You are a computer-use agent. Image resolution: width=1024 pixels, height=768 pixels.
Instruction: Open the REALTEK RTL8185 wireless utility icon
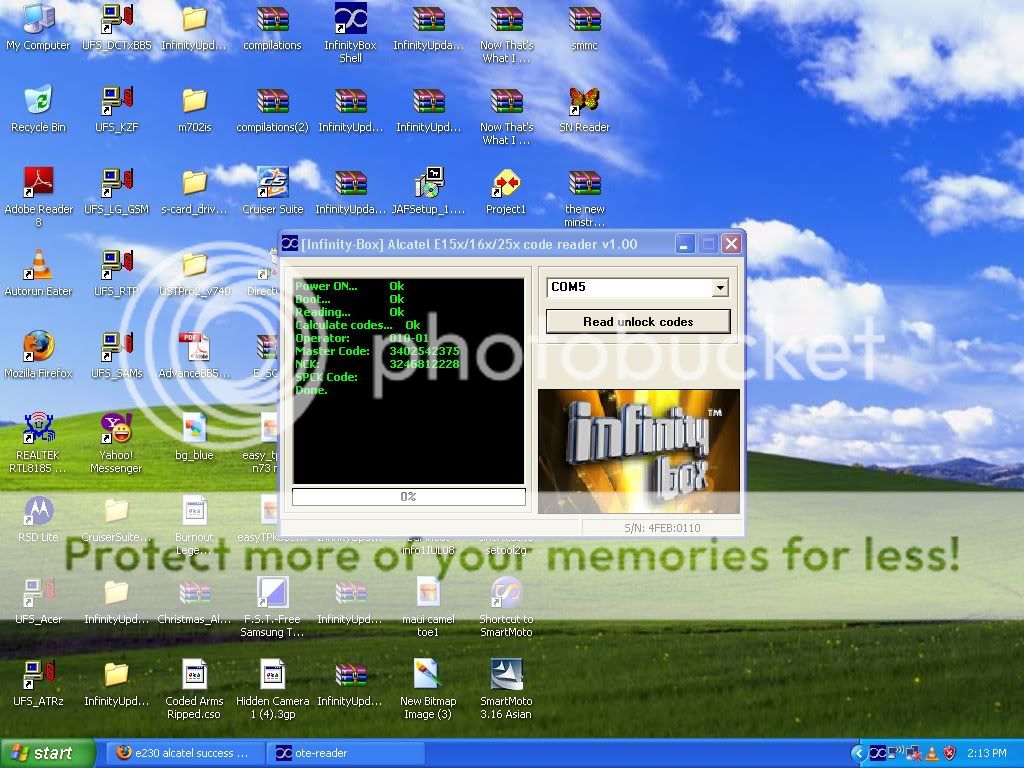tap(38, 429)
